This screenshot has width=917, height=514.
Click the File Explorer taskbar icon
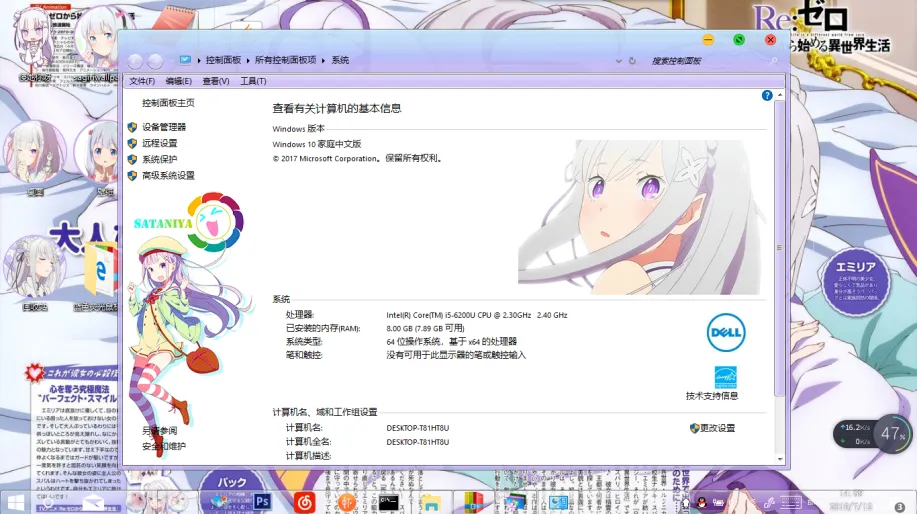[431, 501]
